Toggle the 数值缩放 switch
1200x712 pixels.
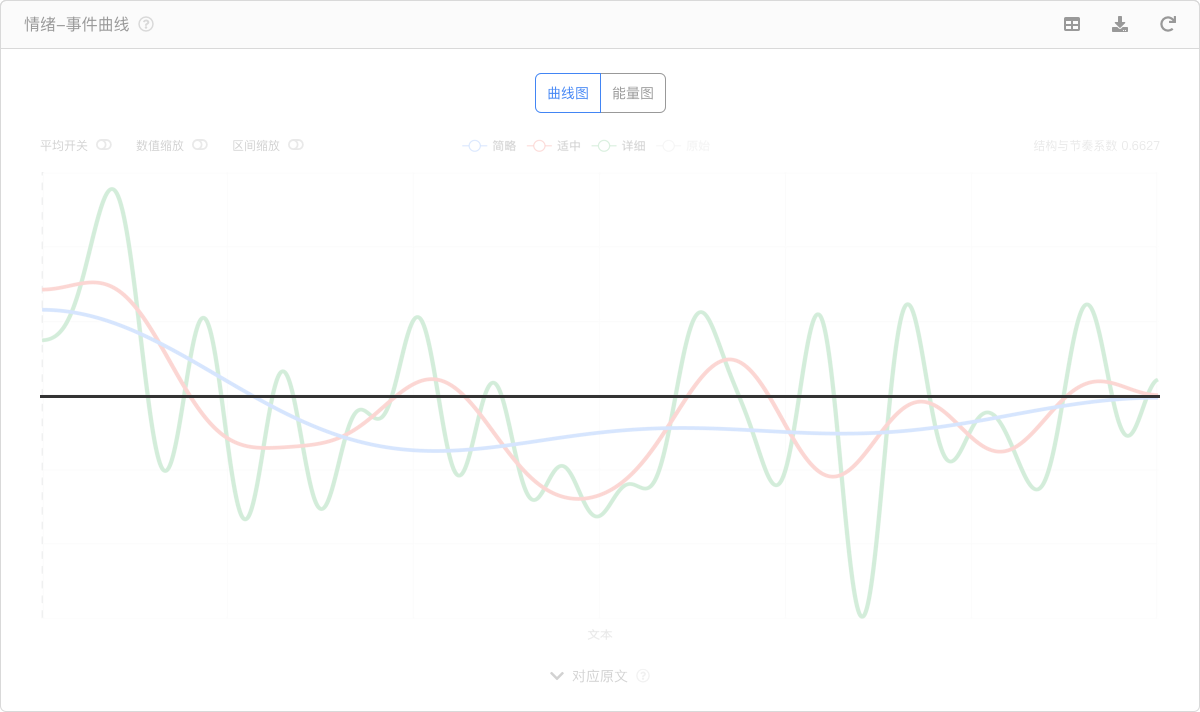200,145
